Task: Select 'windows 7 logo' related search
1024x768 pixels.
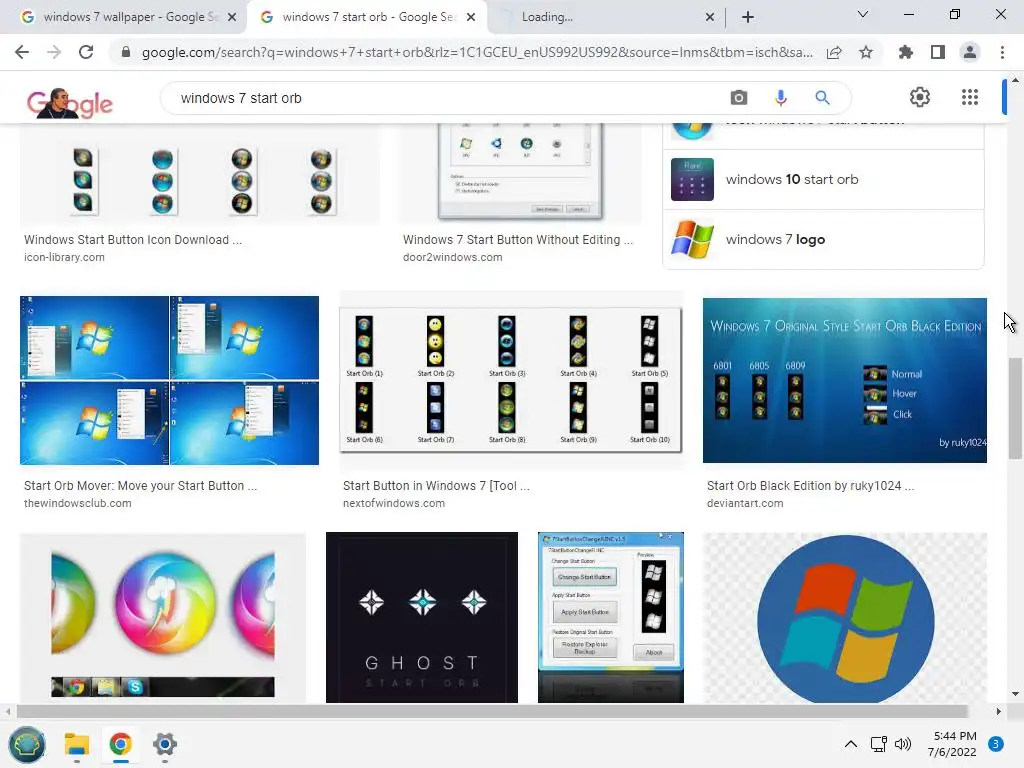Action: pos(824,240)
